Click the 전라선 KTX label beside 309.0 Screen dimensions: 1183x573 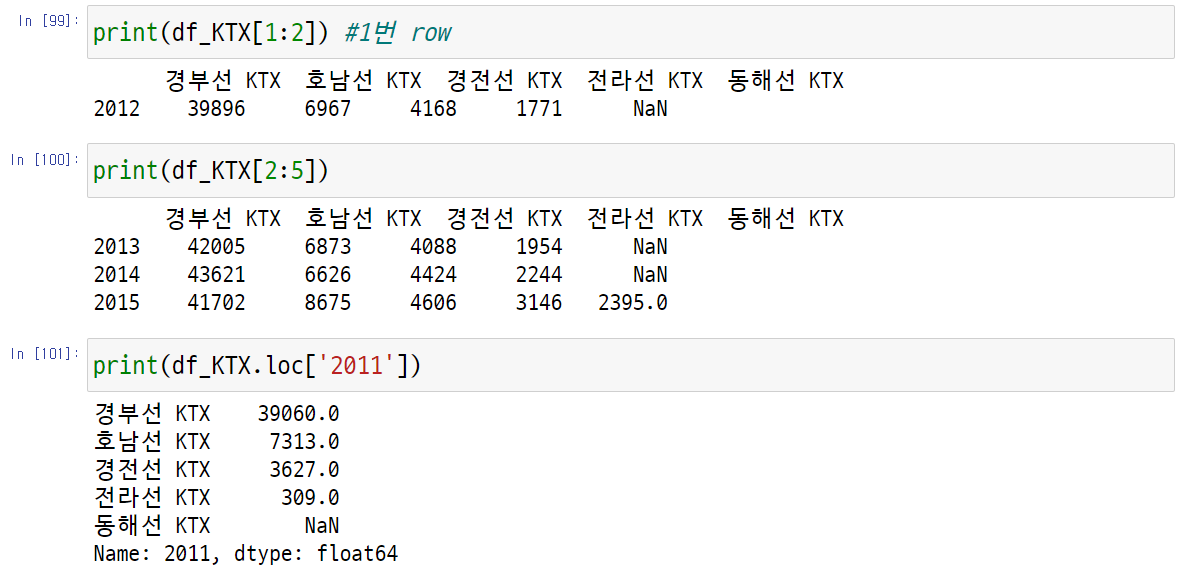tap(152, 498)
